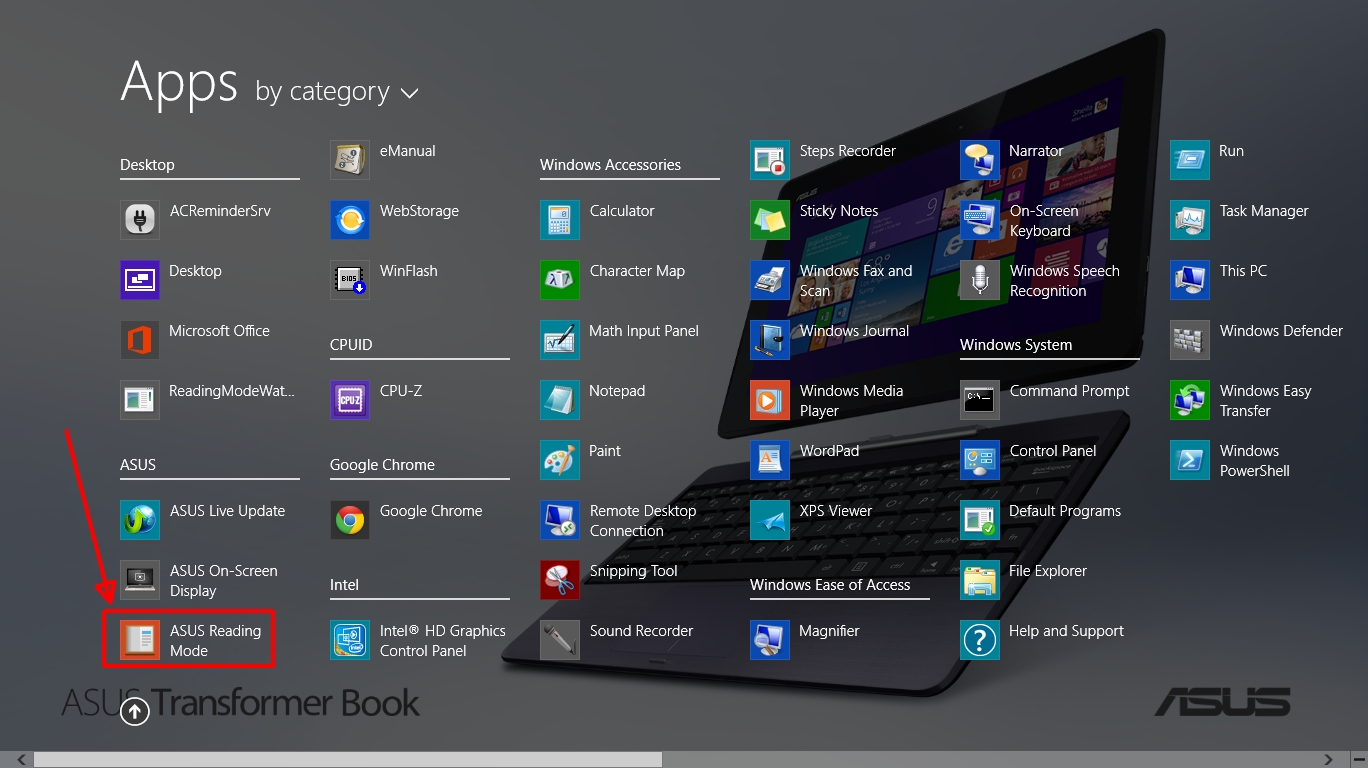This screenshot has height=768, width=1368.
Task: Open the On-Screen Keyboard icon
Action: [x=980, y=220]
